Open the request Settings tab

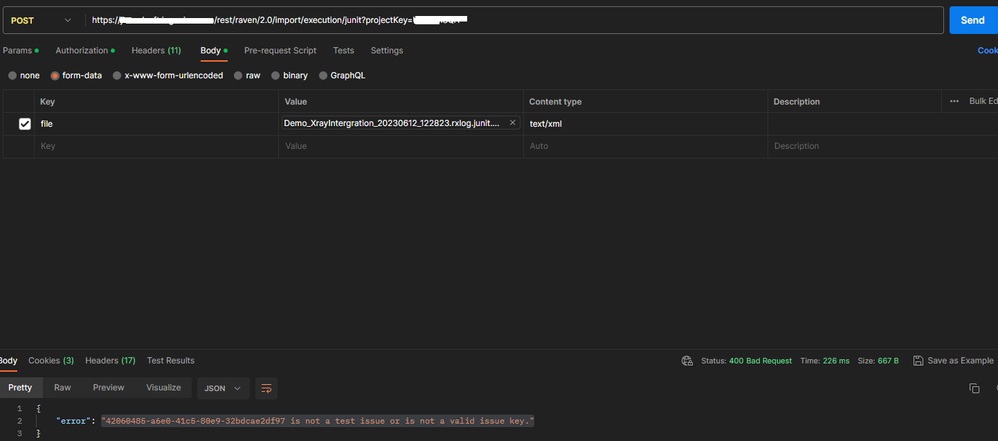click(386, 50)
